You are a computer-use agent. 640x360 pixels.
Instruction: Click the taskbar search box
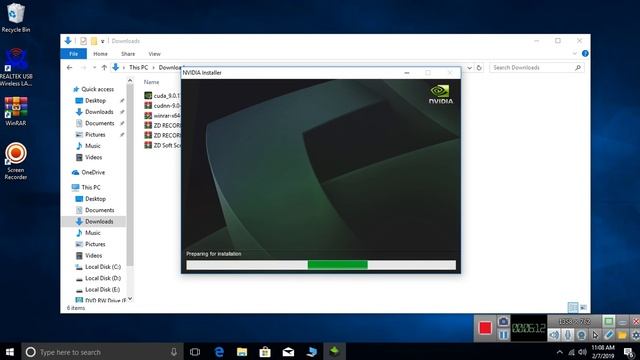(x=102, y=352)
